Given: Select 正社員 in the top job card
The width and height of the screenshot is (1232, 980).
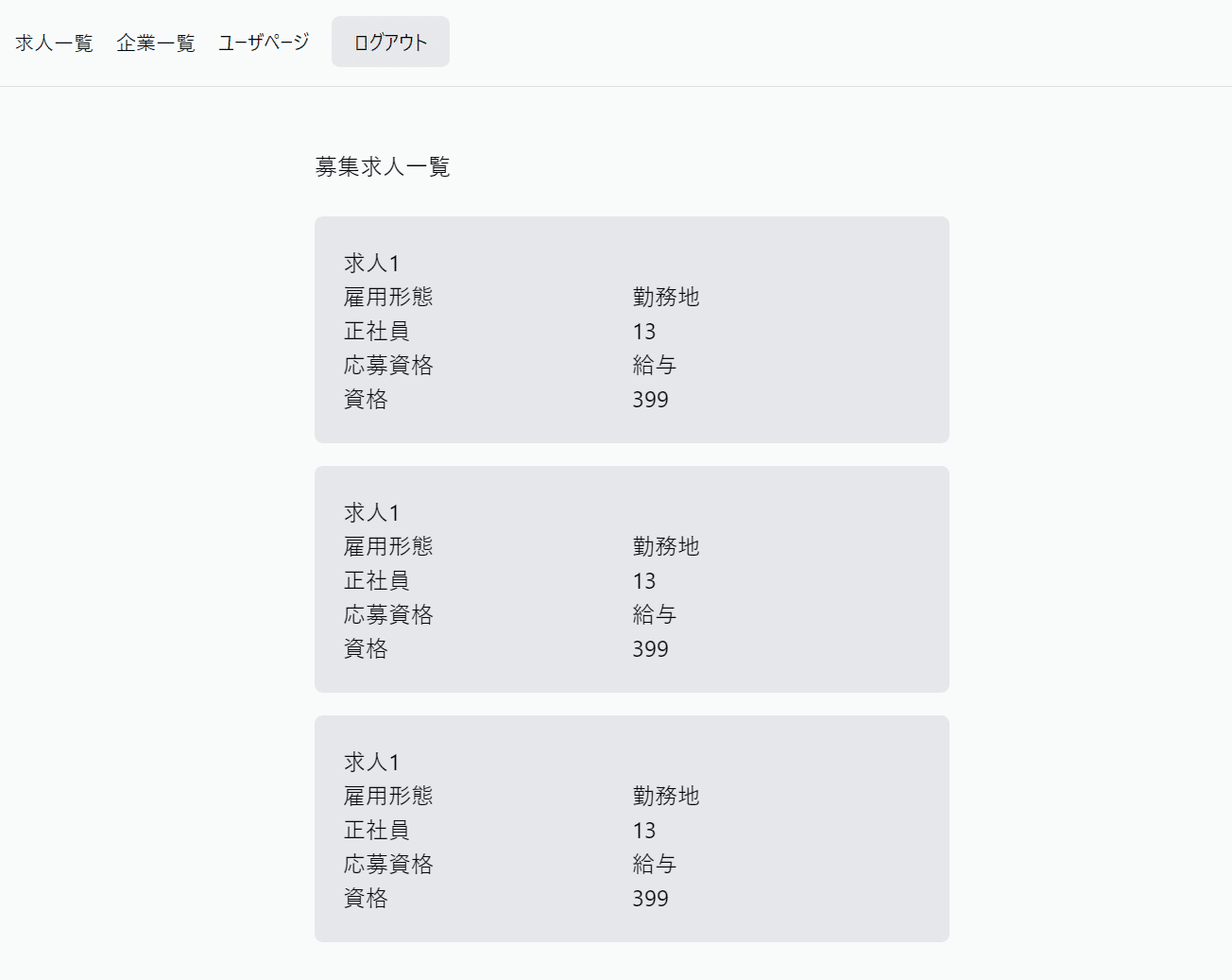Looking at the screenshot, I should 376,331.
